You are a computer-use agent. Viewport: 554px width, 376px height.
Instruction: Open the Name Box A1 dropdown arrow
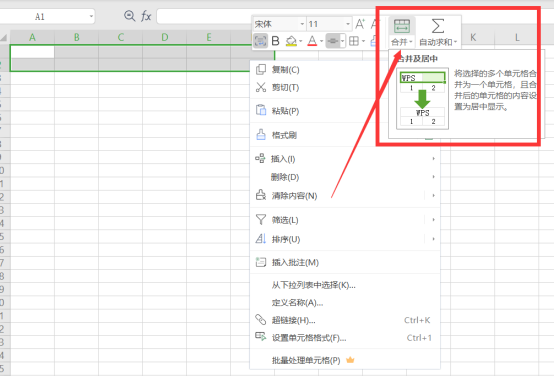(x=91, y=16)
